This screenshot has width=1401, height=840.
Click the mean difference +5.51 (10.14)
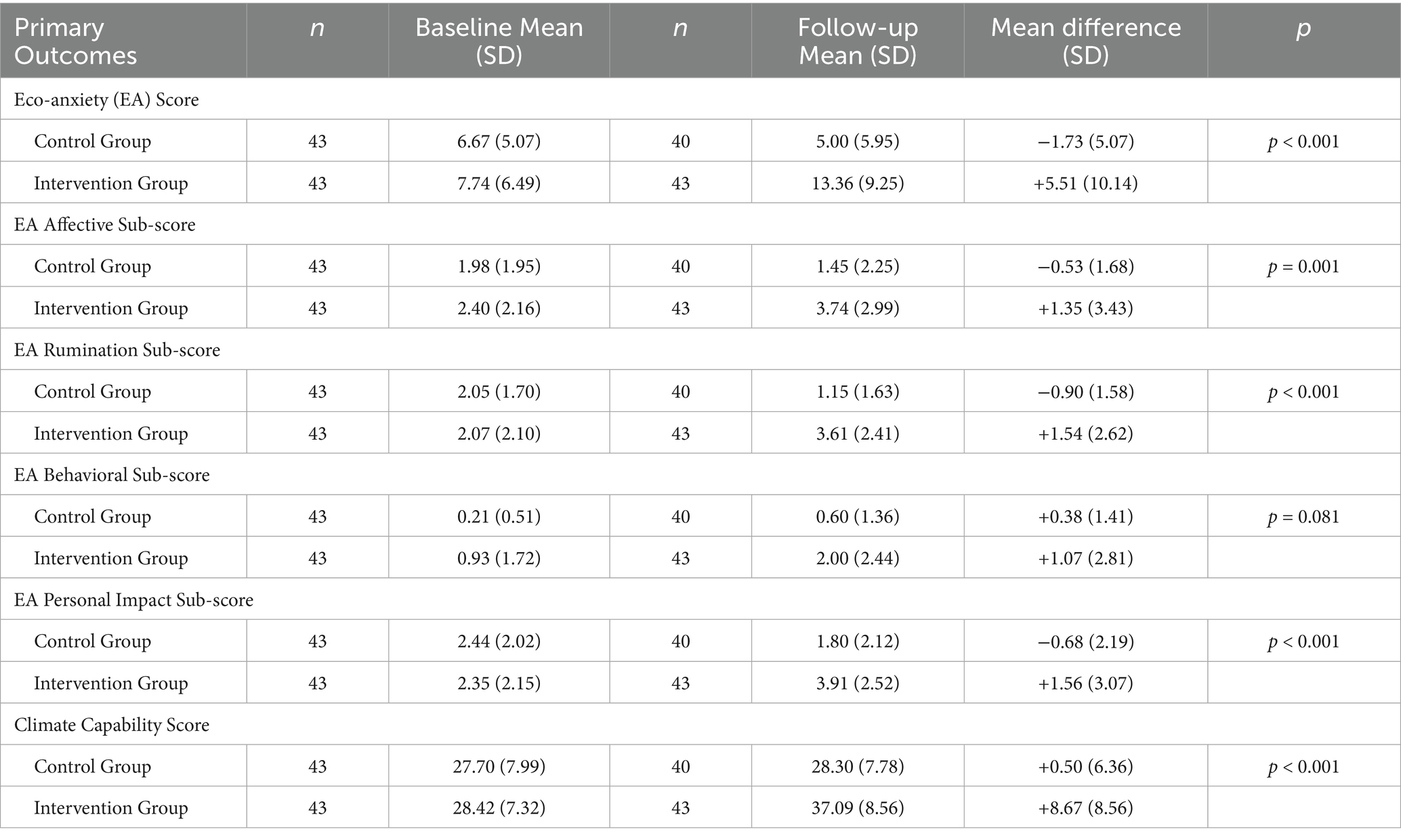pyautogui.click(x=1085, y=183)
